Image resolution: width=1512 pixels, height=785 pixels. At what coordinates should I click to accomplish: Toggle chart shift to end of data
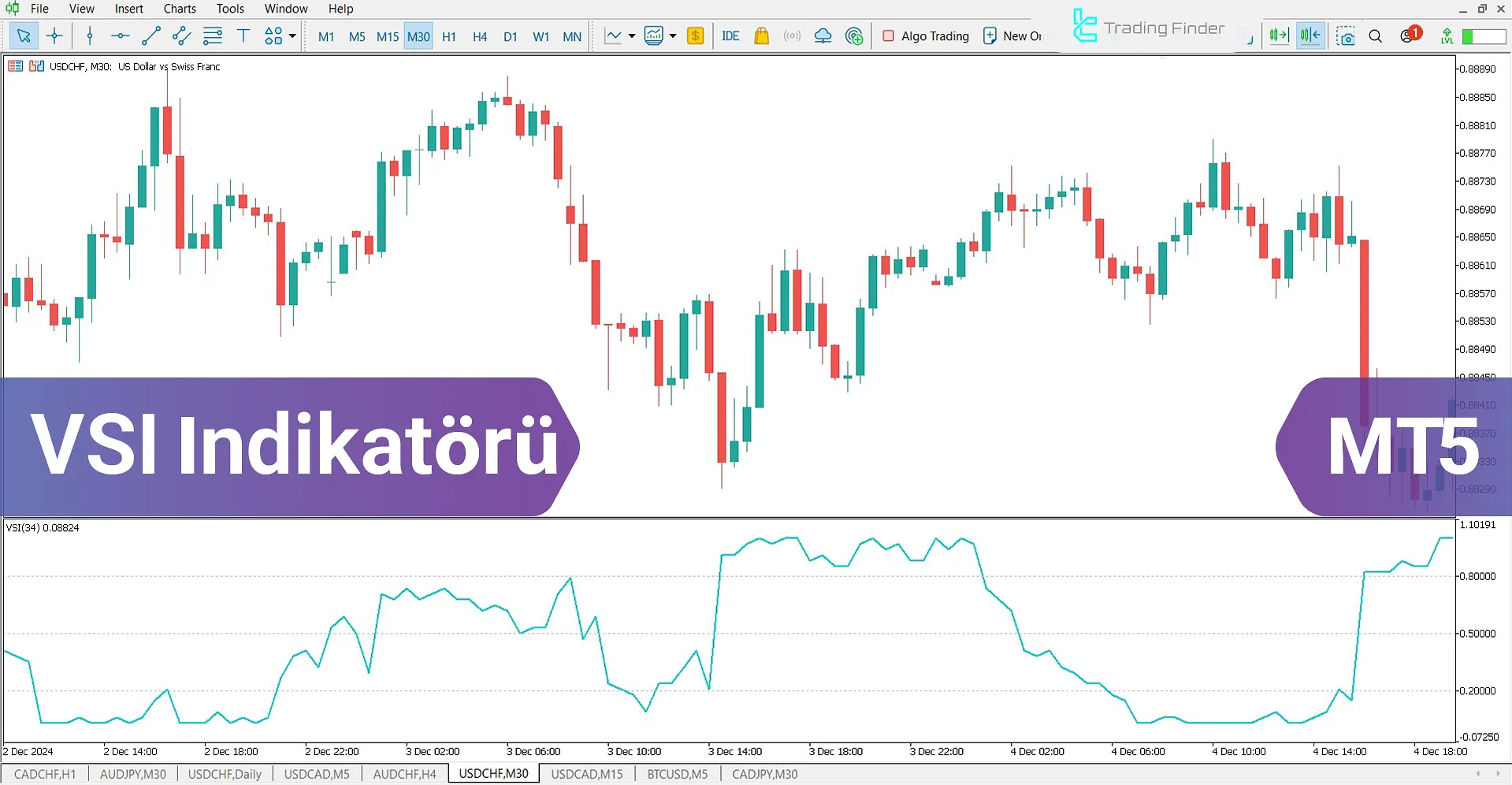click(x=1310, y=35)
